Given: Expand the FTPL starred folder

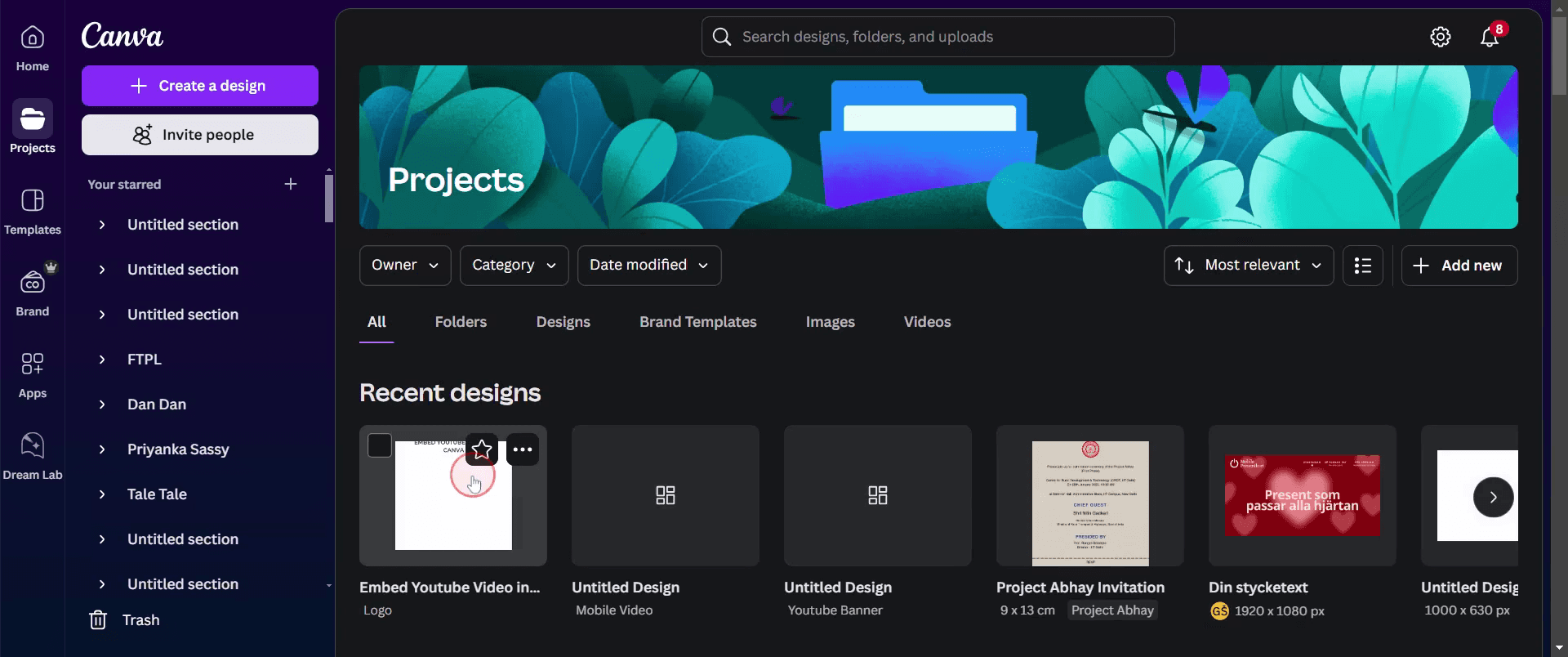Looking at the screenshot, I should click(102, 360).
